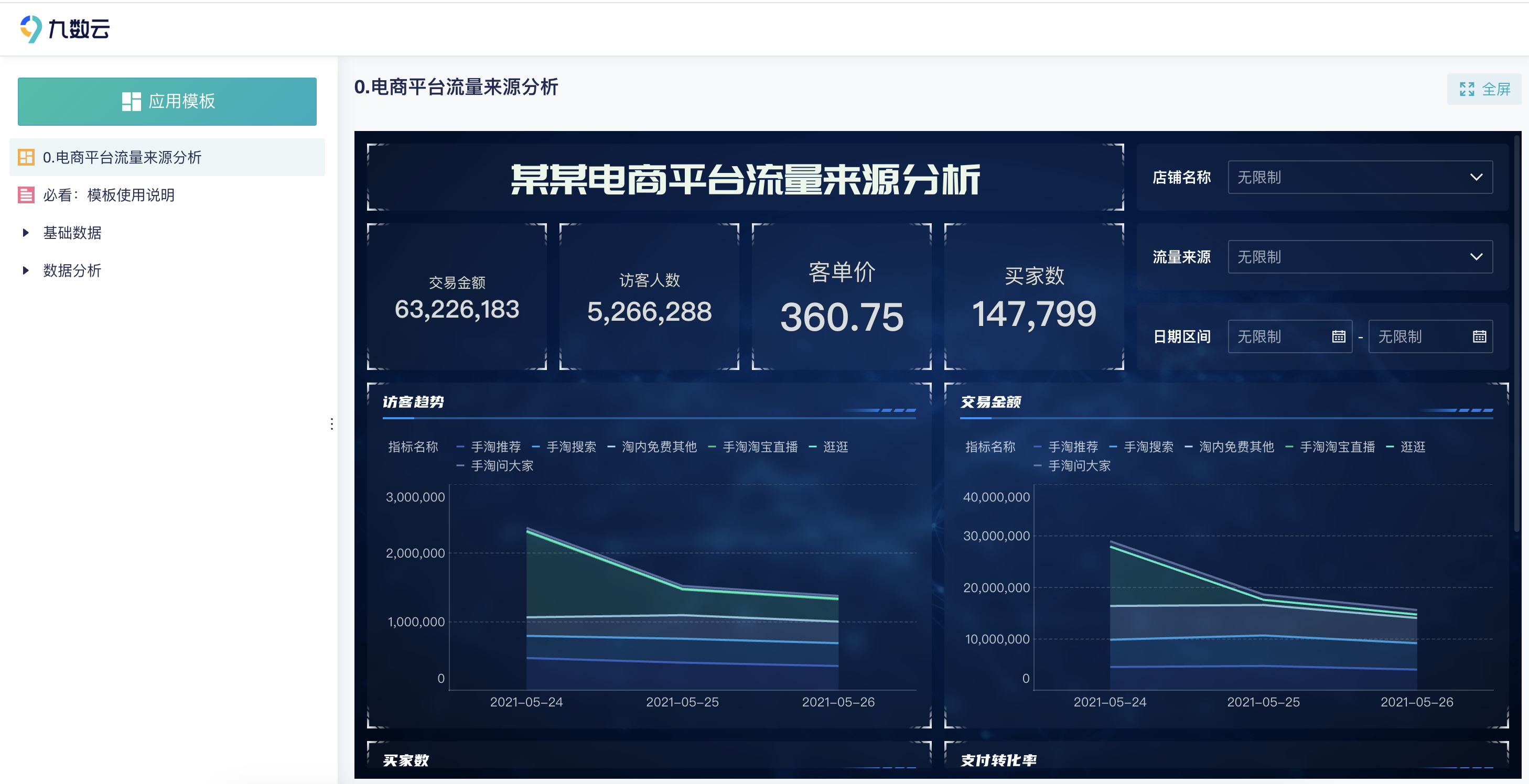
Task: Click the template grid icon on 应用模板
Action: (x=131, y=102)
